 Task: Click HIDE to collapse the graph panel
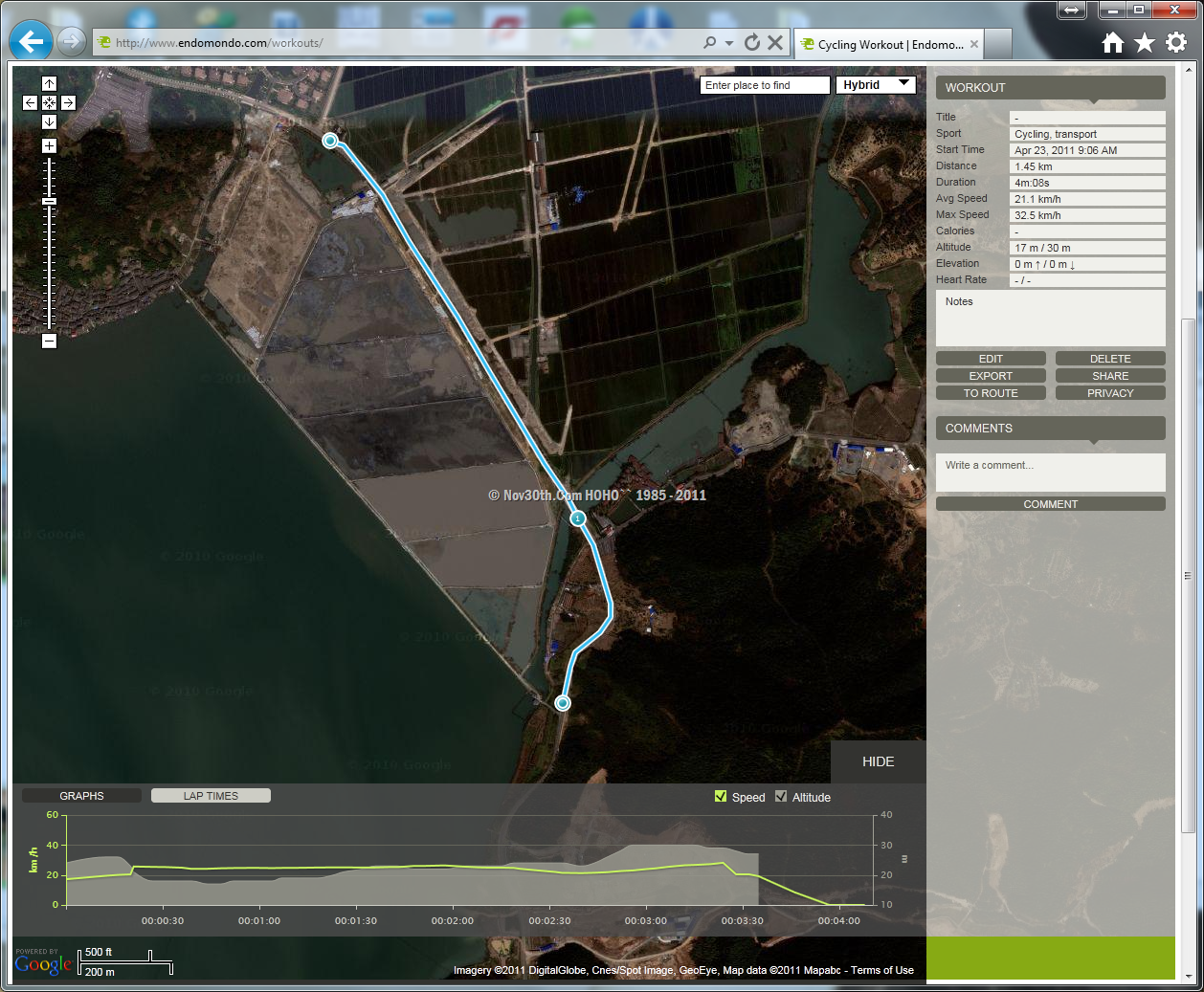point(878,761)
